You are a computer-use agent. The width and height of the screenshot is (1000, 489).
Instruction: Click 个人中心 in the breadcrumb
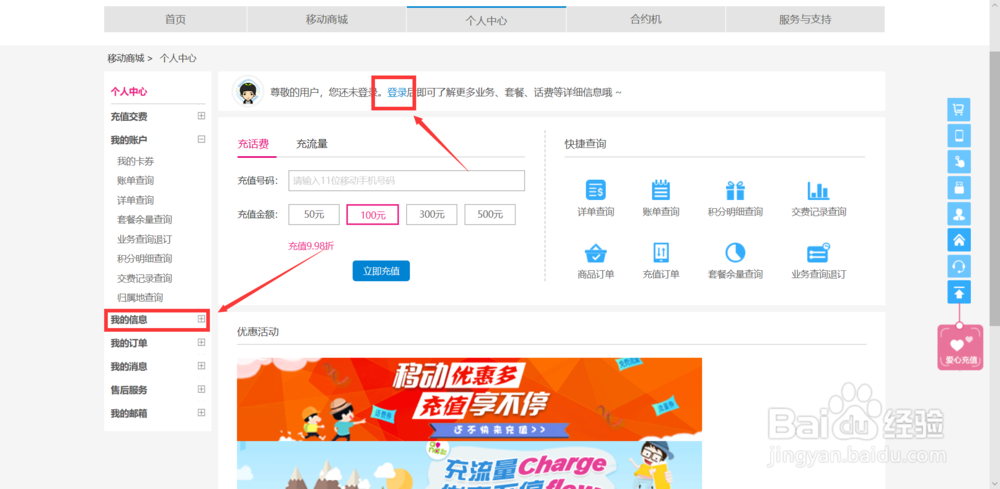178,58
